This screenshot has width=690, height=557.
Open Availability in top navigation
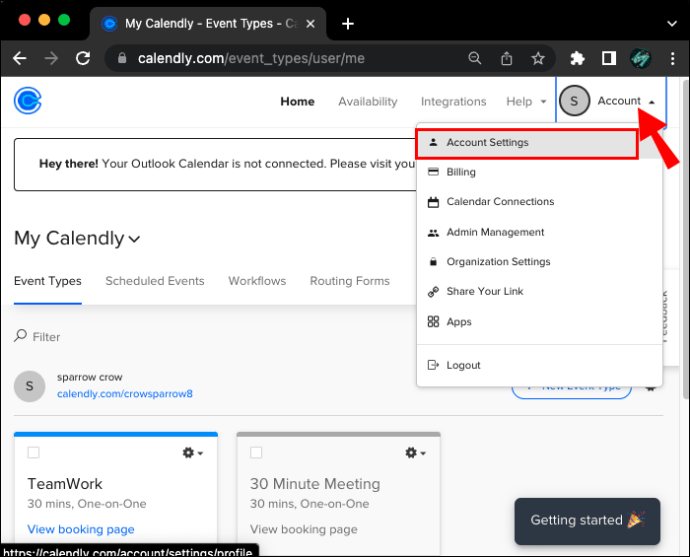tap(367, 102)
